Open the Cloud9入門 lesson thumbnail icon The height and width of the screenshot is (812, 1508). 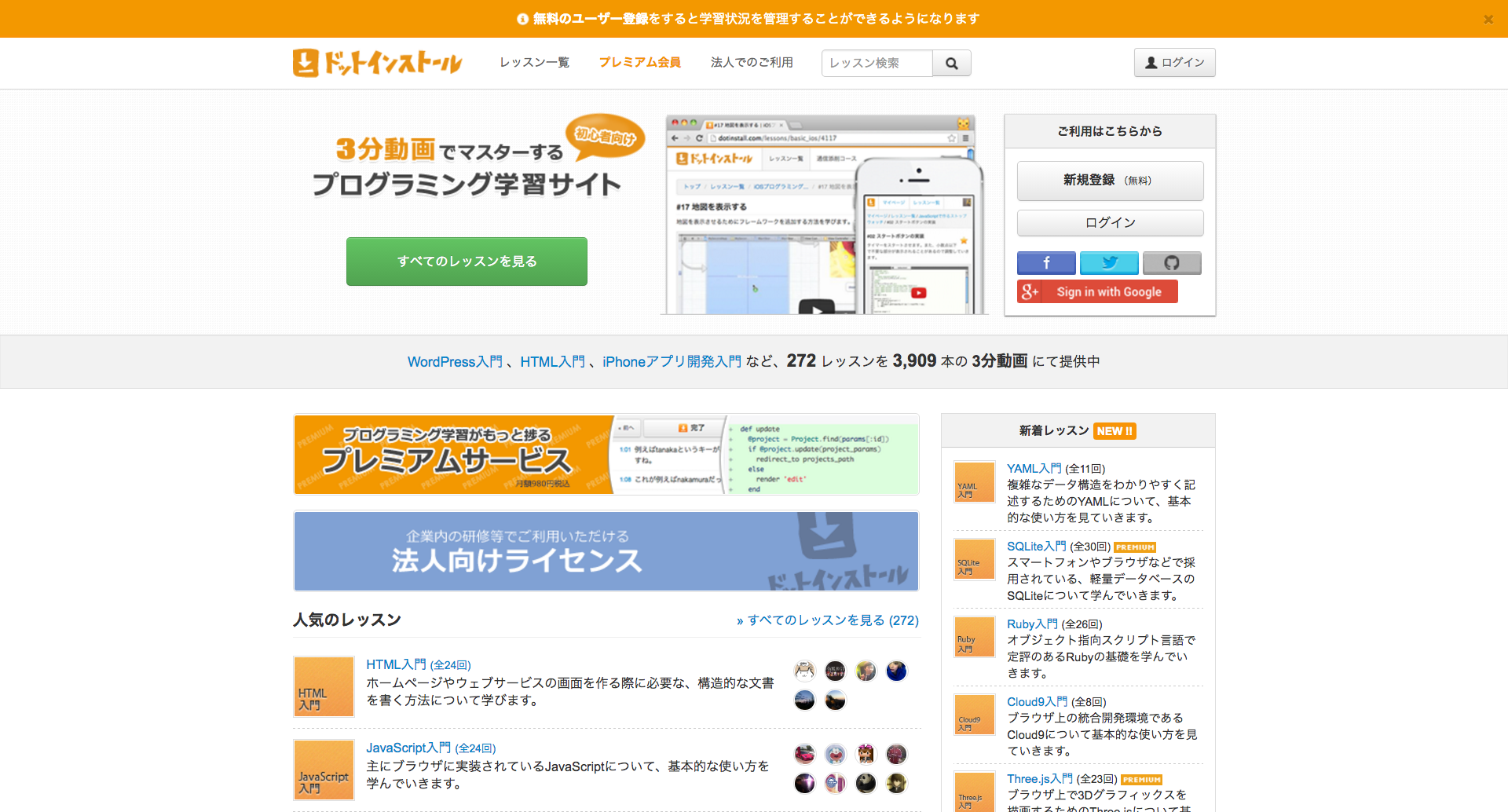coord(974,715)
